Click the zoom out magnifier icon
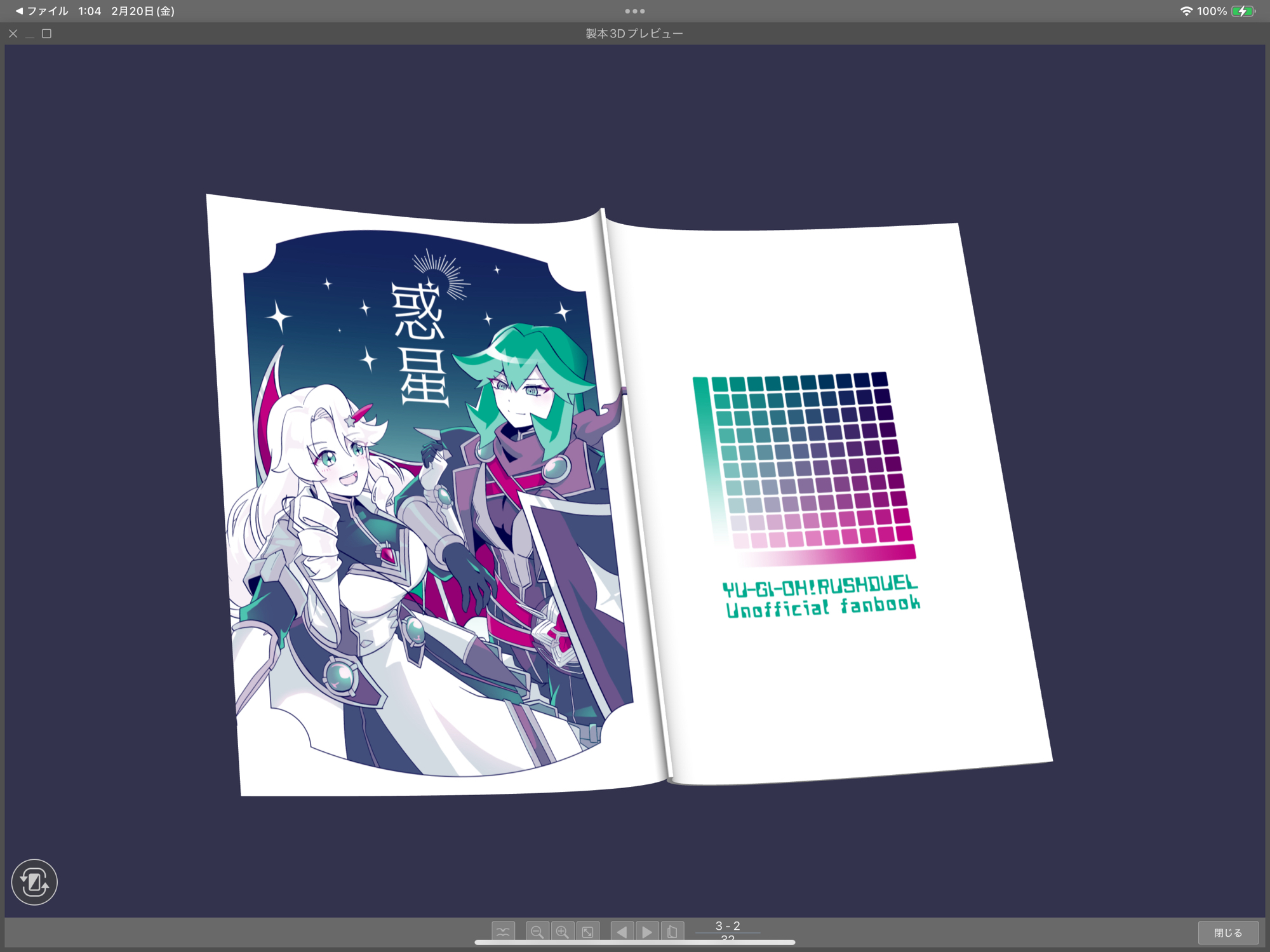Screen dimensions: 1270x952 click(x=537, y=932)
